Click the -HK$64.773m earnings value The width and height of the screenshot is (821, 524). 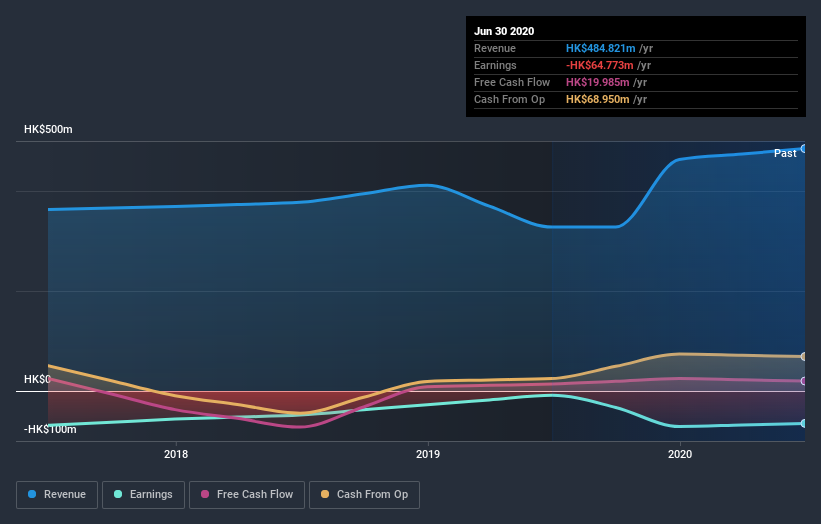(600, 65)
